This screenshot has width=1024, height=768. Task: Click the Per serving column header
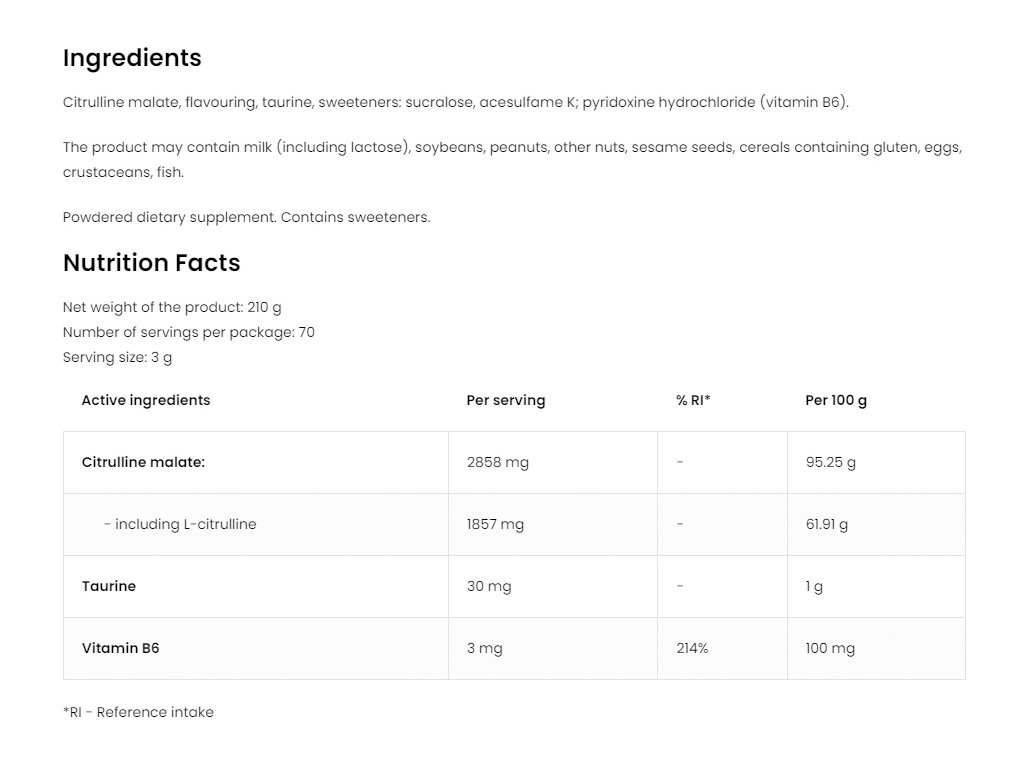click(x=506, y=400)
